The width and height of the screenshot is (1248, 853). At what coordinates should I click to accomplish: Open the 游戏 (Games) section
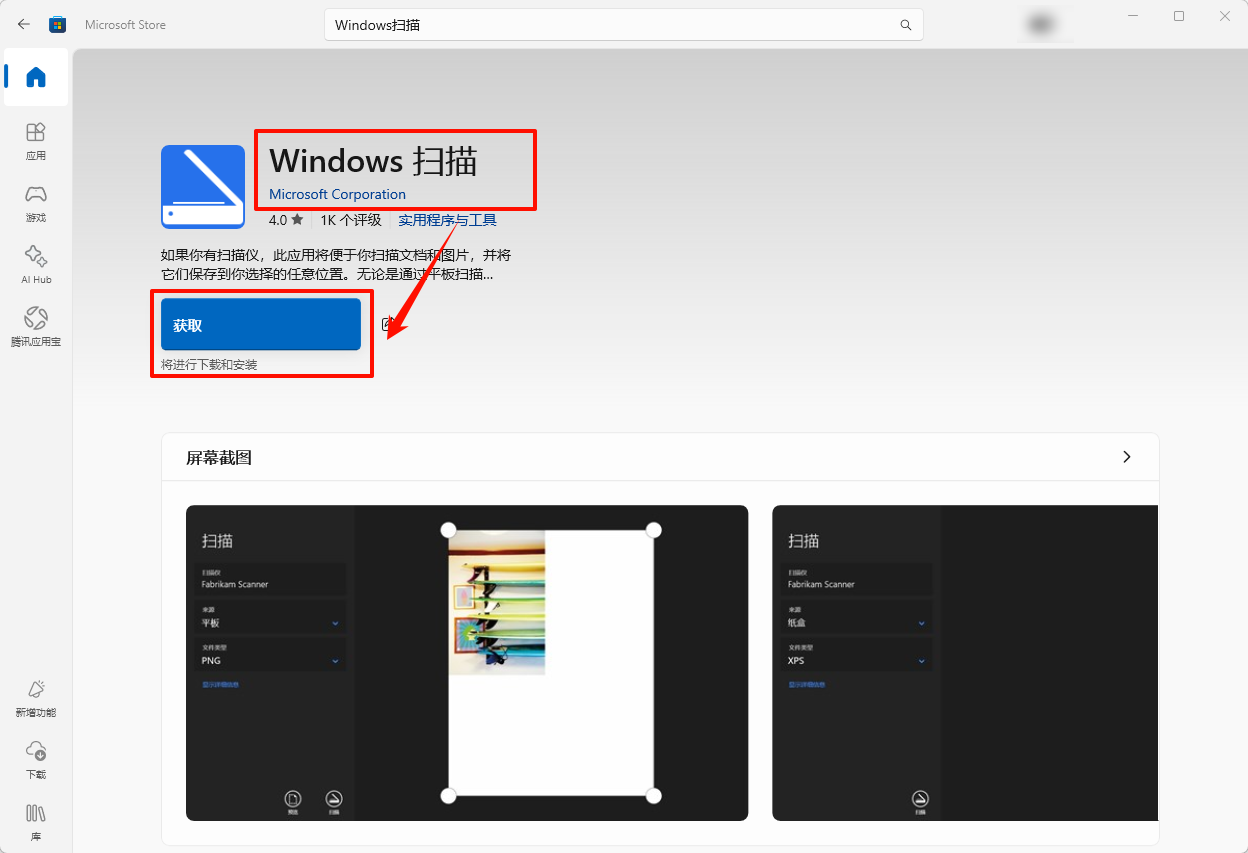(36, 202)
